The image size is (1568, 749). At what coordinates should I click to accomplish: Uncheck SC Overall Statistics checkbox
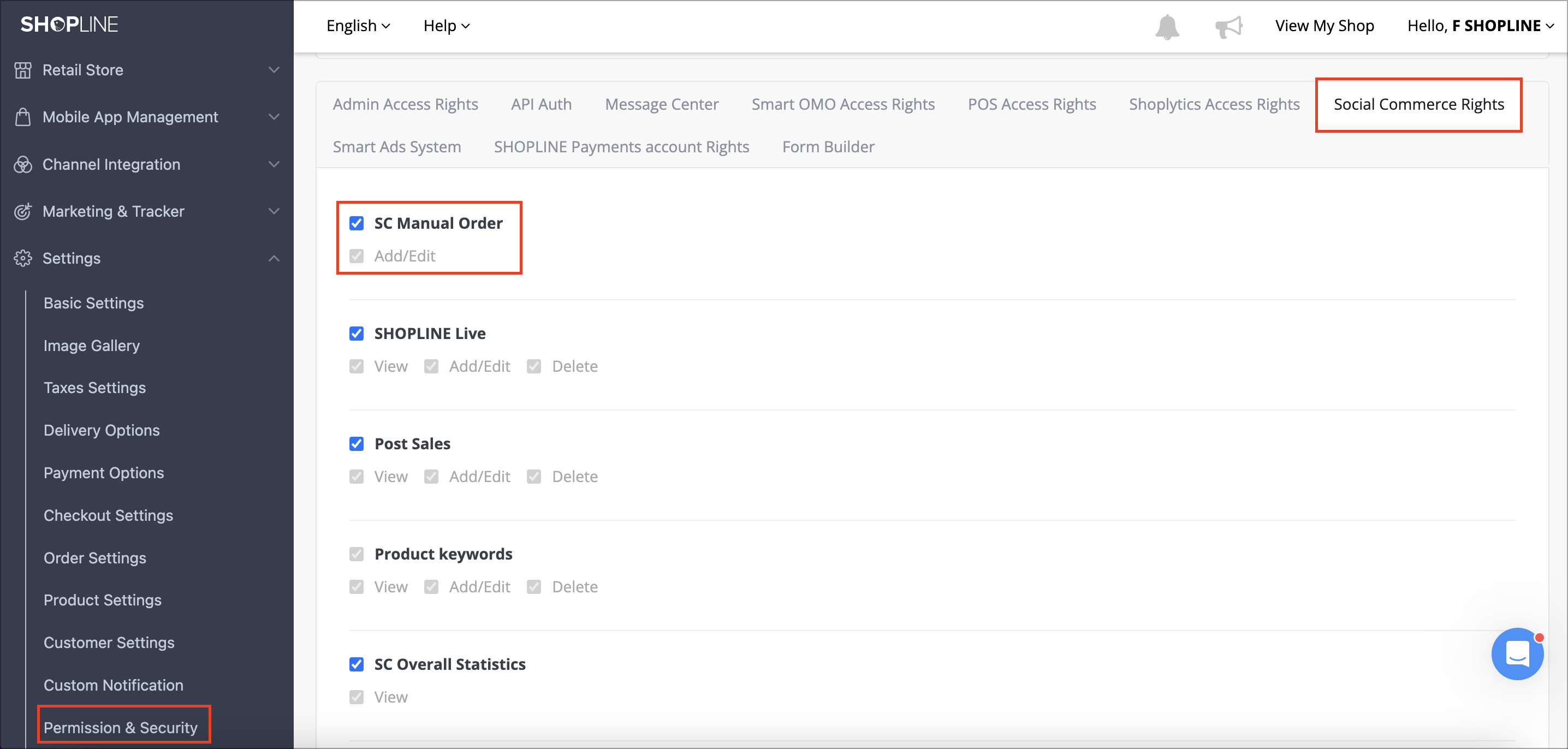coord(357,664)
